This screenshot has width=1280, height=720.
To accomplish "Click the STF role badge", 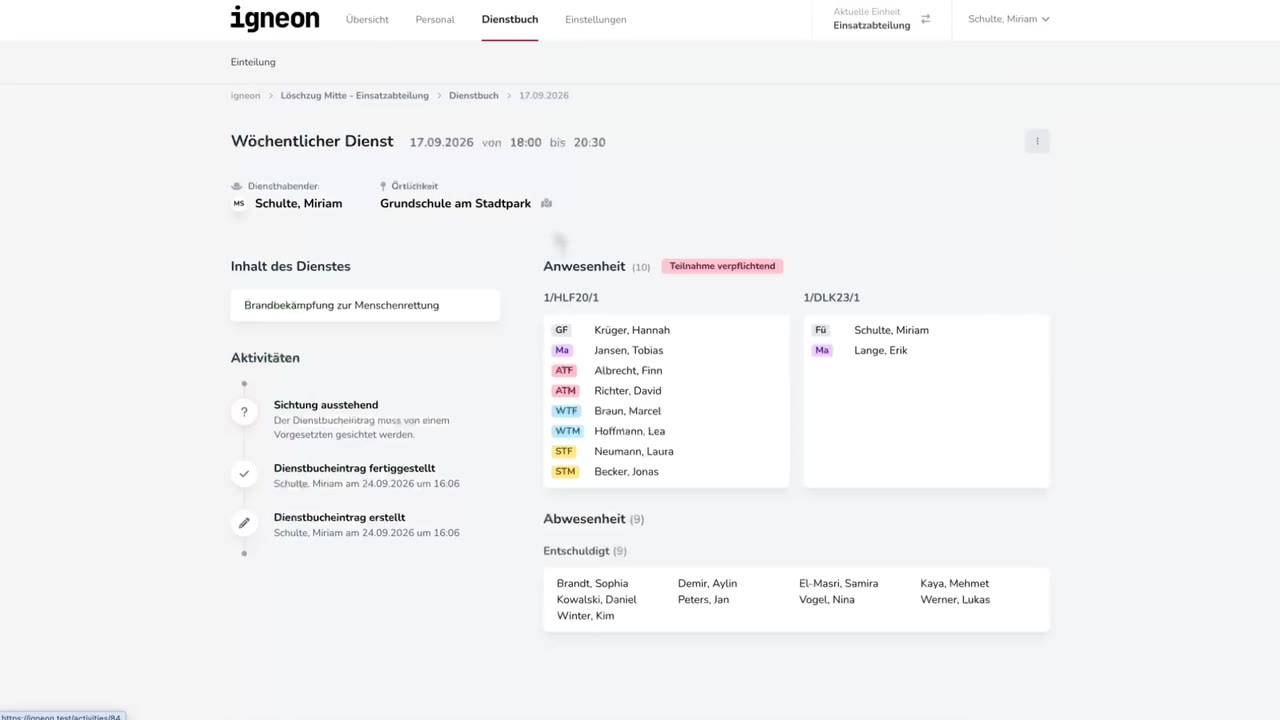I will (564, 452).
